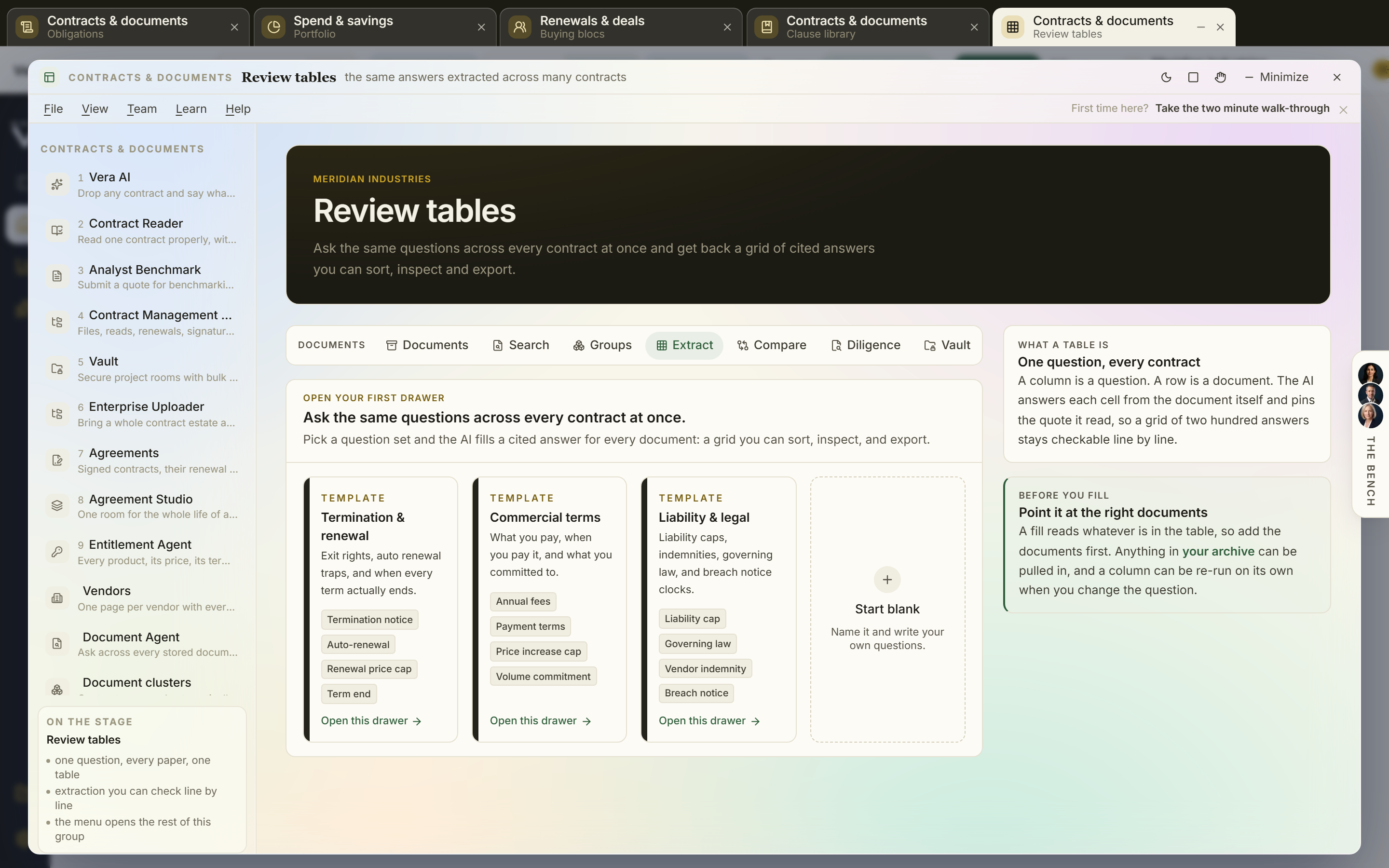Viewport: 1389px width, 868px height.
Task: Open the View menu
Action: click(x=95, y=108)
